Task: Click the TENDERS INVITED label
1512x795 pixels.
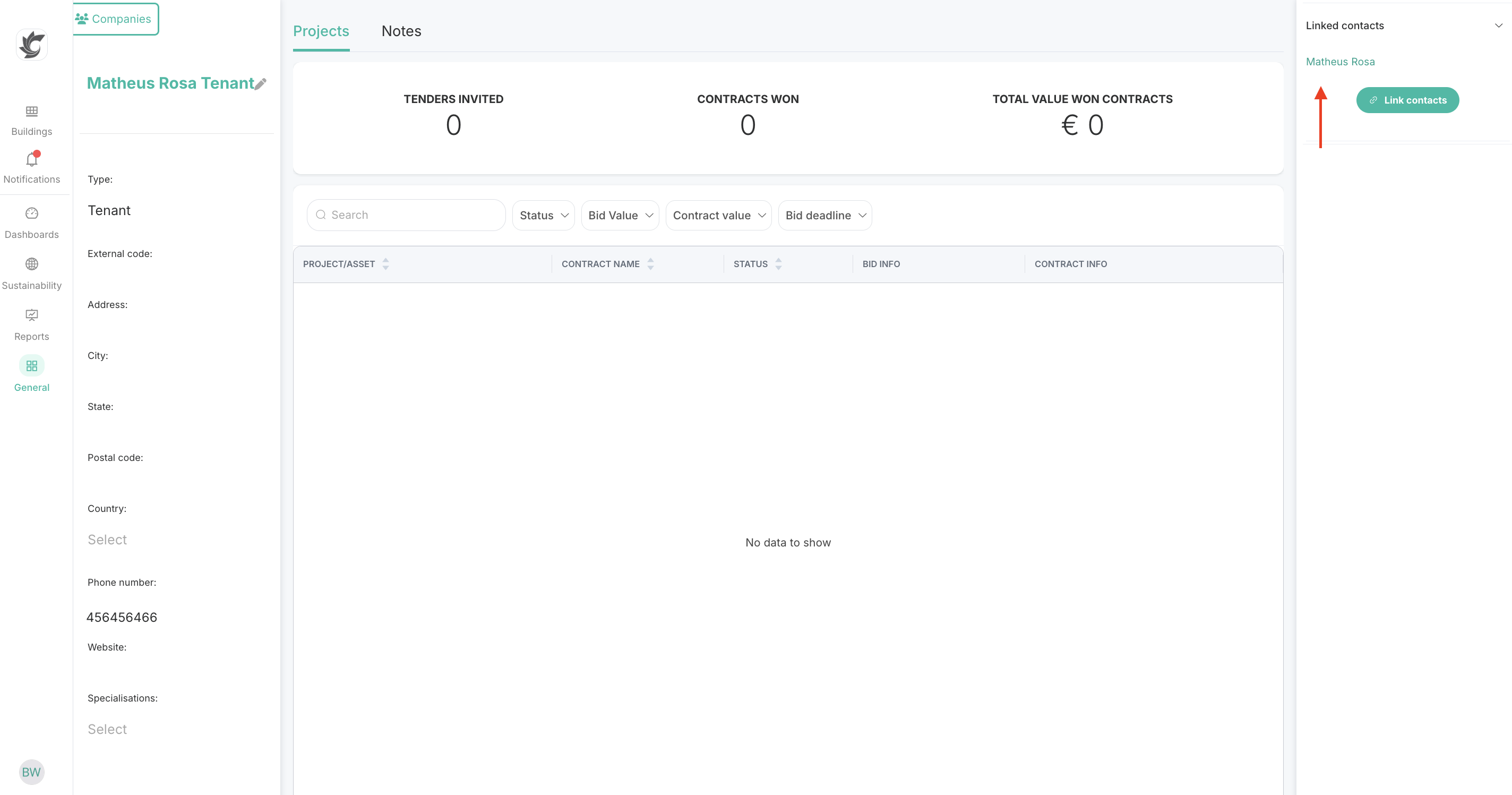Action: (453, 99)
